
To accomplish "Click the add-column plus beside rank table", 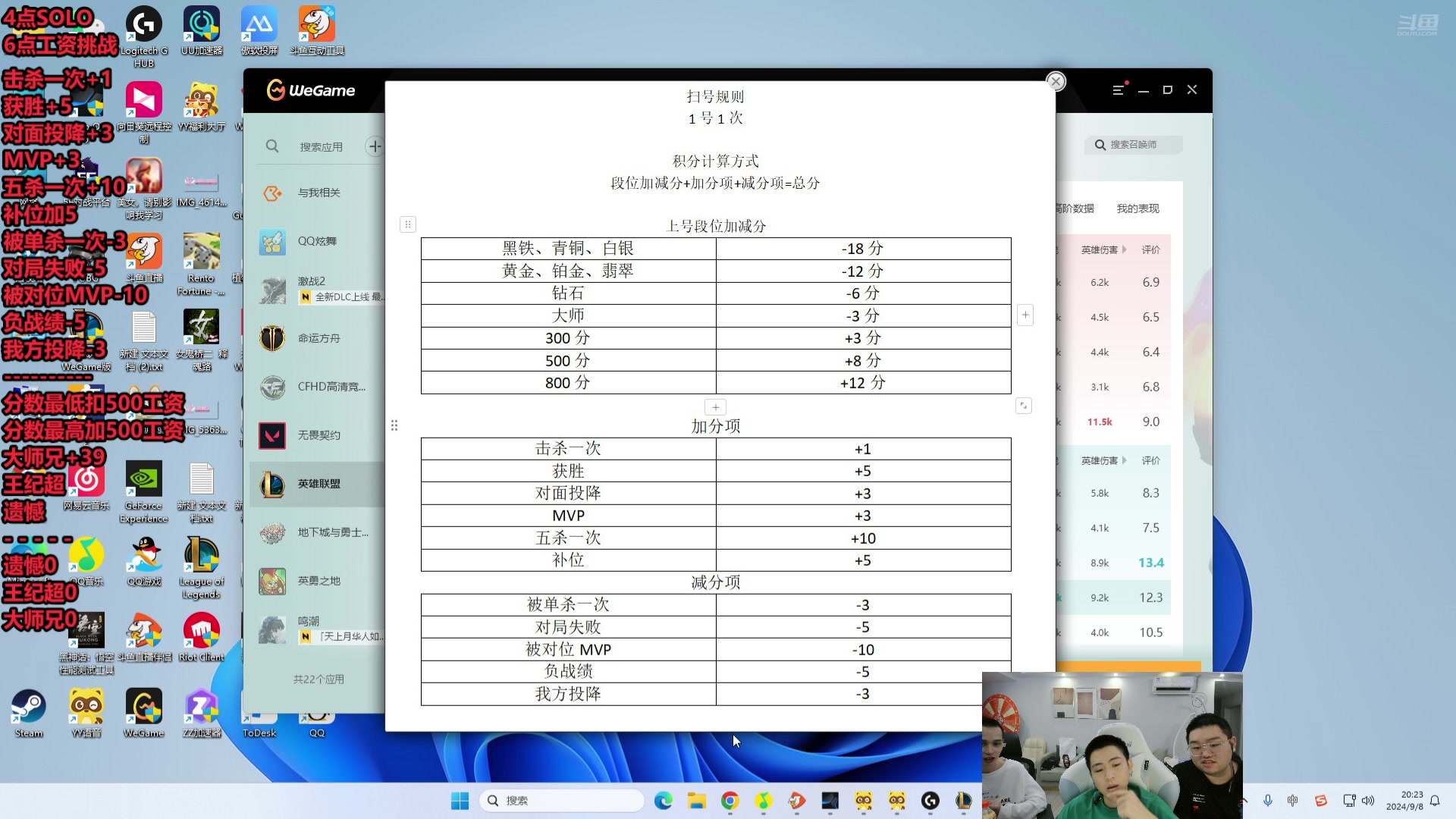I will coord(1025,315).
